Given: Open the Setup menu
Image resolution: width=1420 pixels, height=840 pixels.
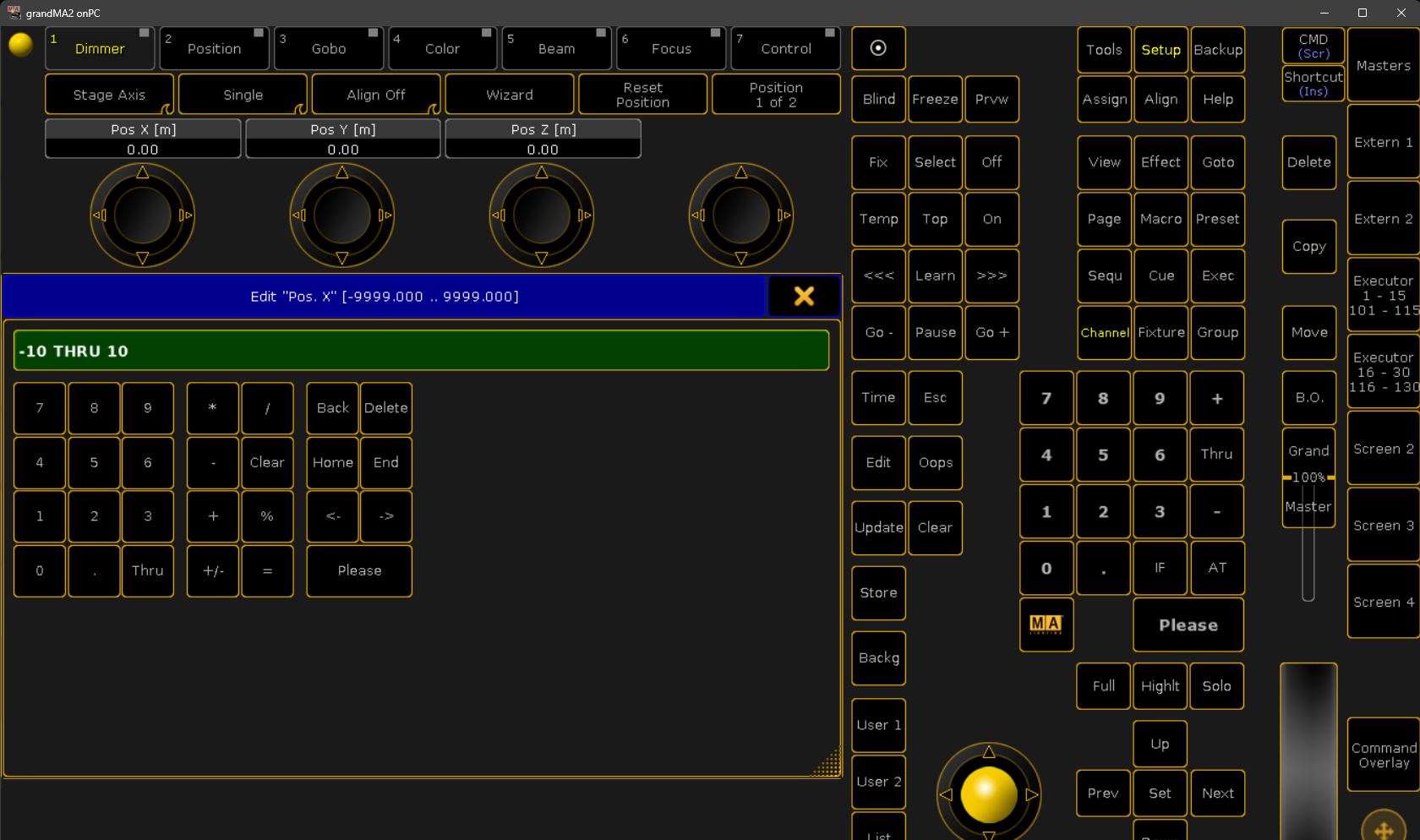Looking at the screenshot, I should click(1161, 49).
